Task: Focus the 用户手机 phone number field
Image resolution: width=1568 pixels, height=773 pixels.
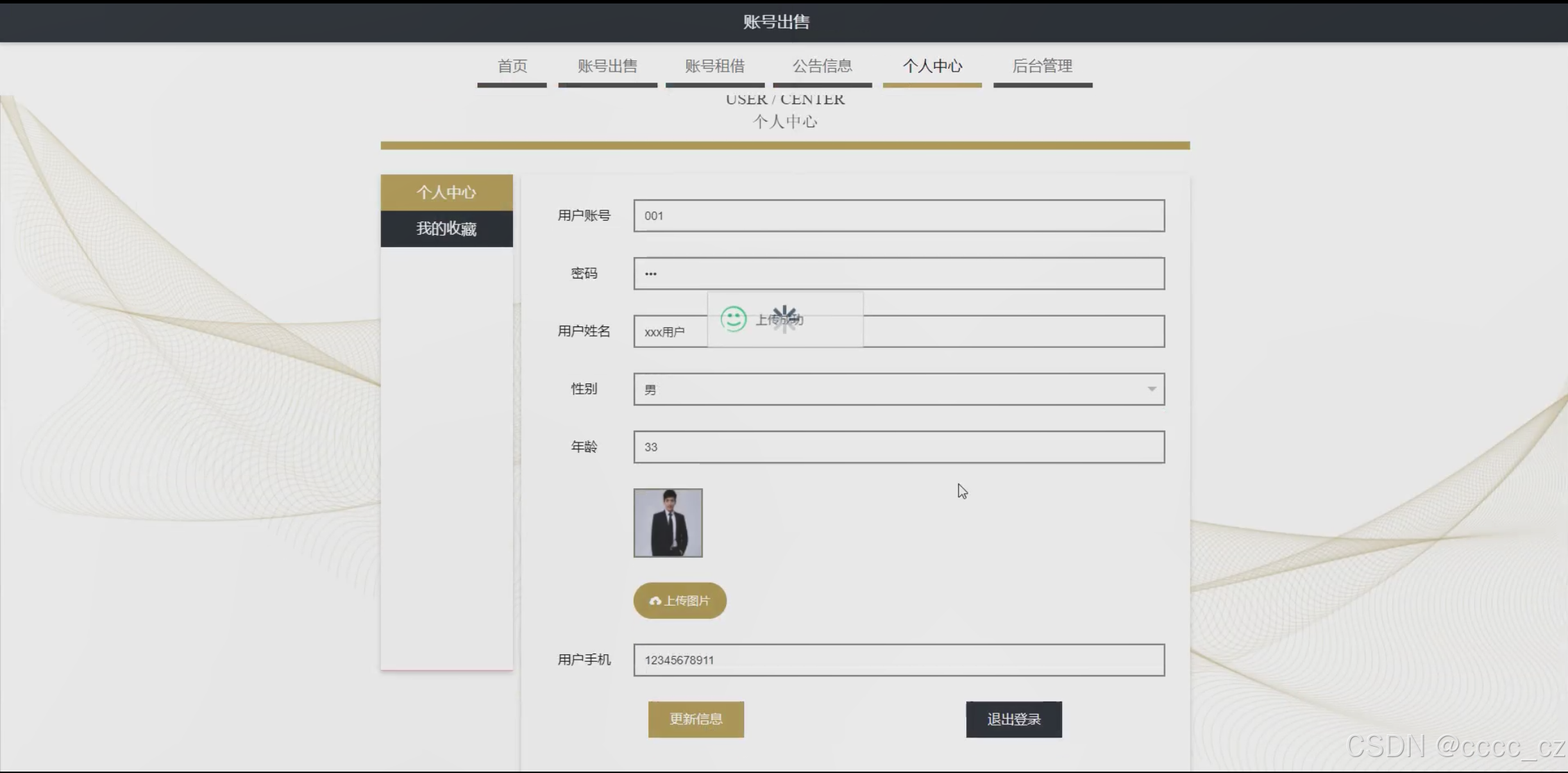Action: coord(899,660)
